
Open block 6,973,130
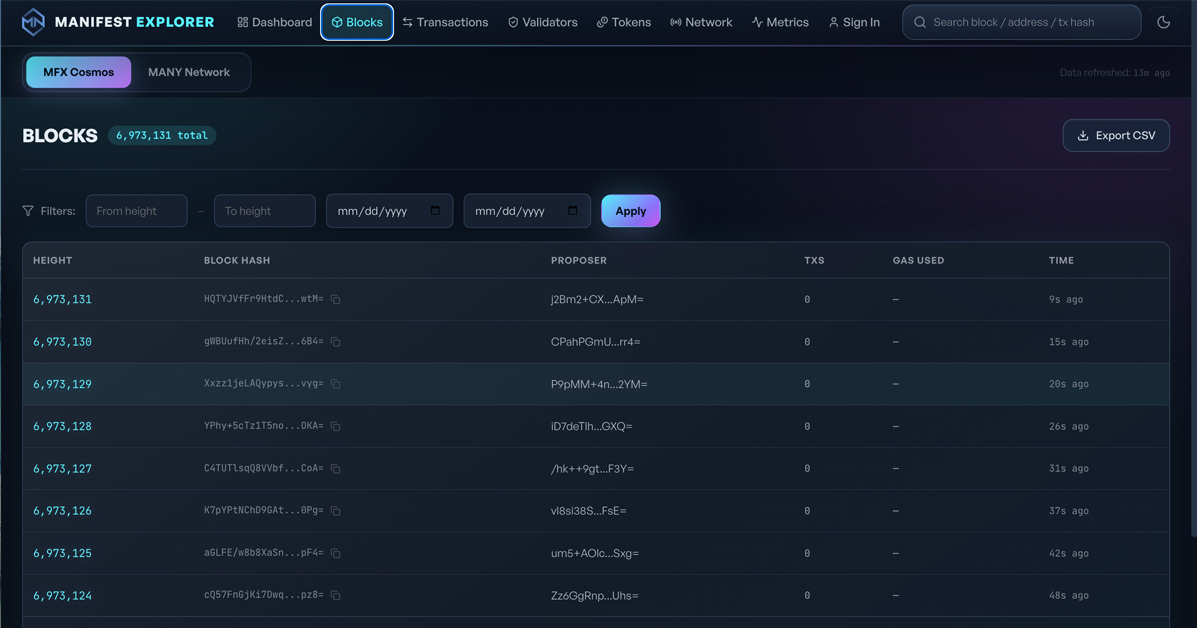pos(62,342)
